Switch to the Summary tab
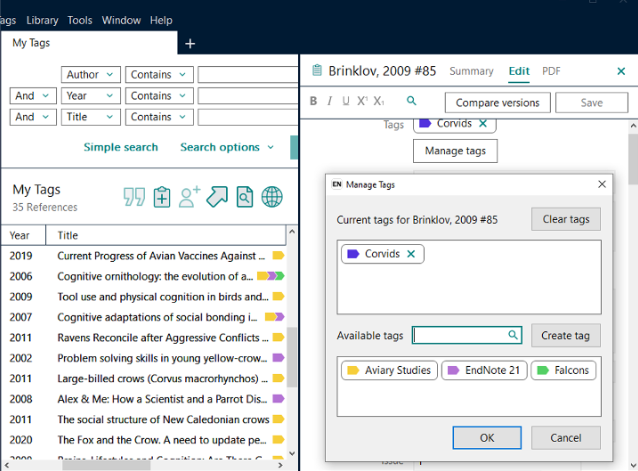This screenshot has height=471, width=638. [x=471, y=71]
